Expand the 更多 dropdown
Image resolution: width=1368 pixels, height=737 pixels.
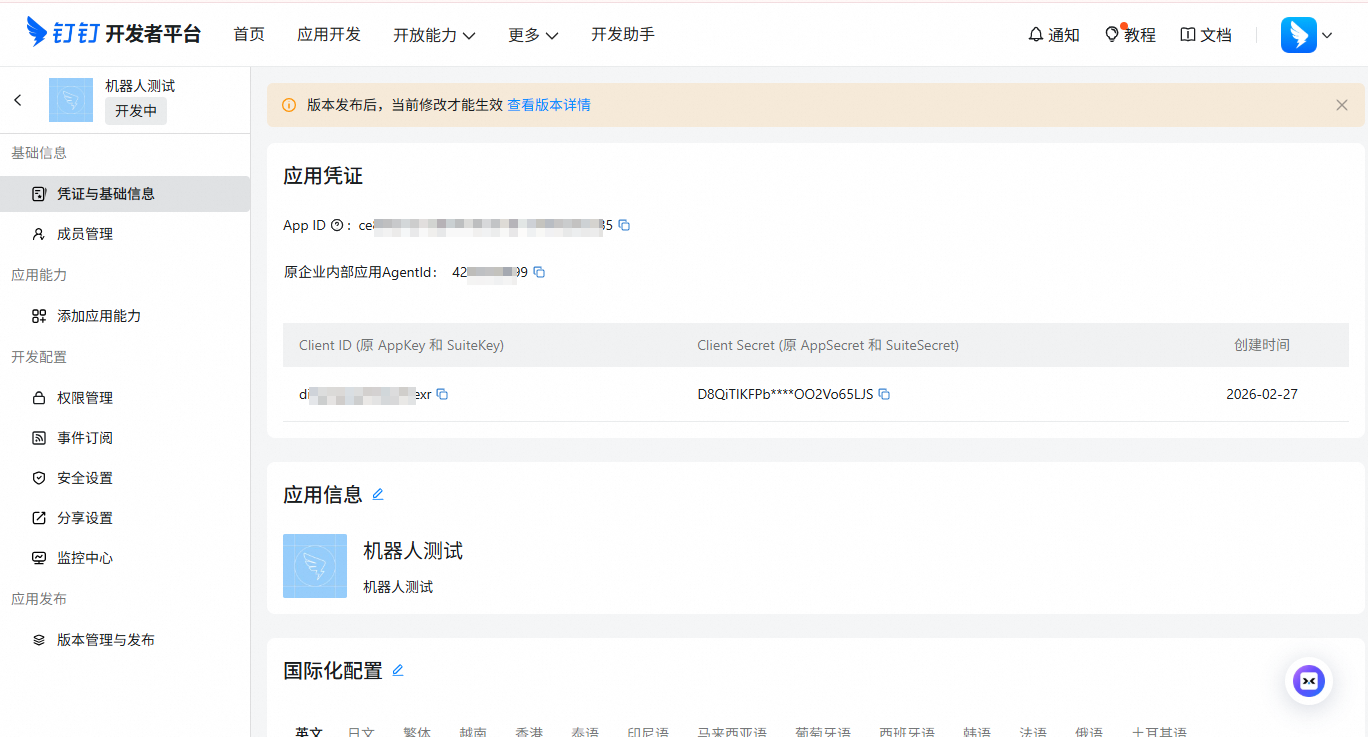[533, 34]
